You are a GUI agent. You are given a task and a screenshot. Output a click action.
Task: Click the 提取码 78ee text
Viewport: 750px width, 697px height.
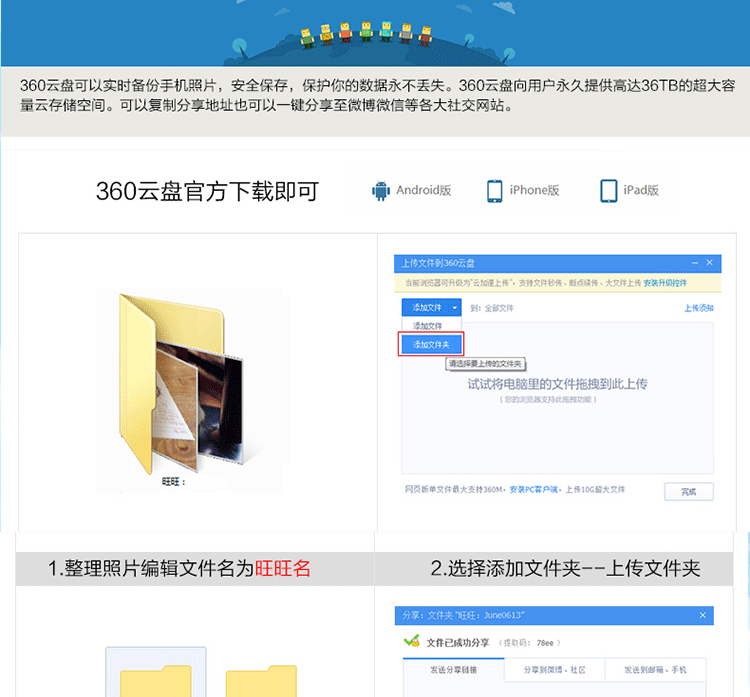pyautogui.click(x=529, y=643)
